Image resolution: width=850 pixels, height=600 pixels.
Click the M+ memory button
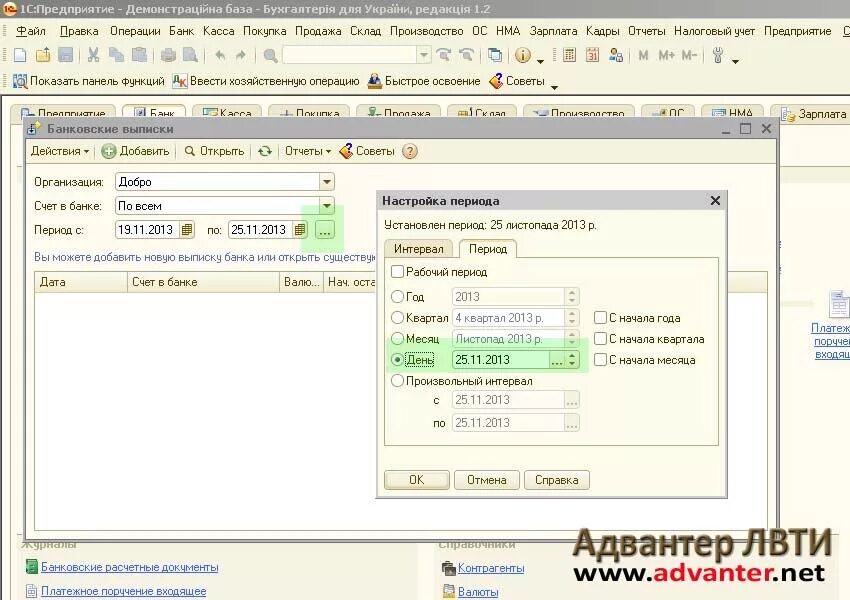666,55
